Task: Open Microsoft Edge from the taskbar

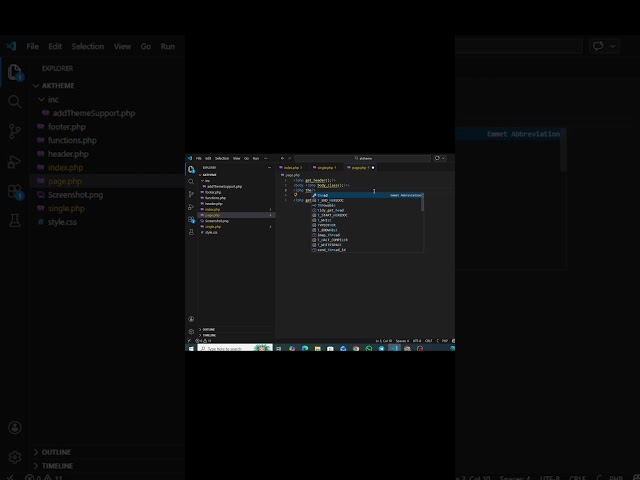Action: click(305, 349)
